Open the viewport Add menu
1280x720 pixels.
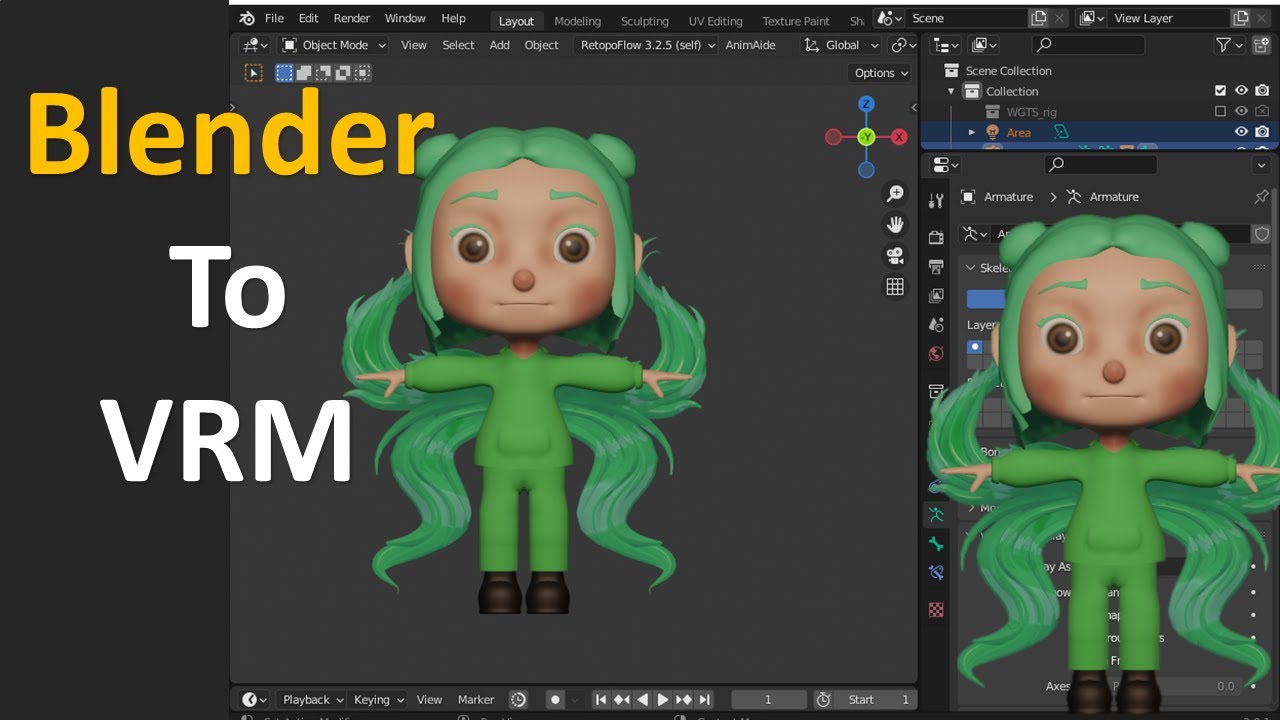tap(500, 45)
